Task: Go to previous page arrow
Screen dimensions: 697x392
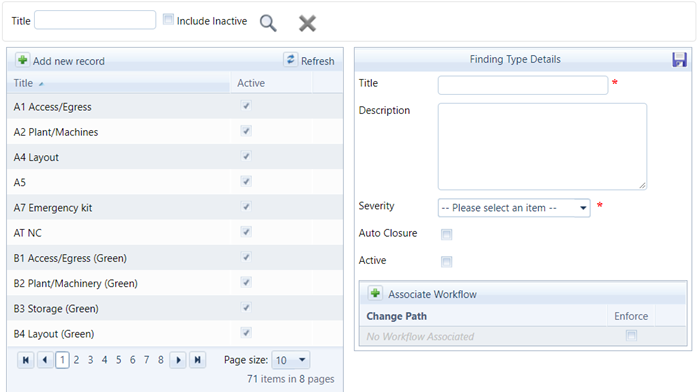Action: pyautogui.click(x=45, y=360)
